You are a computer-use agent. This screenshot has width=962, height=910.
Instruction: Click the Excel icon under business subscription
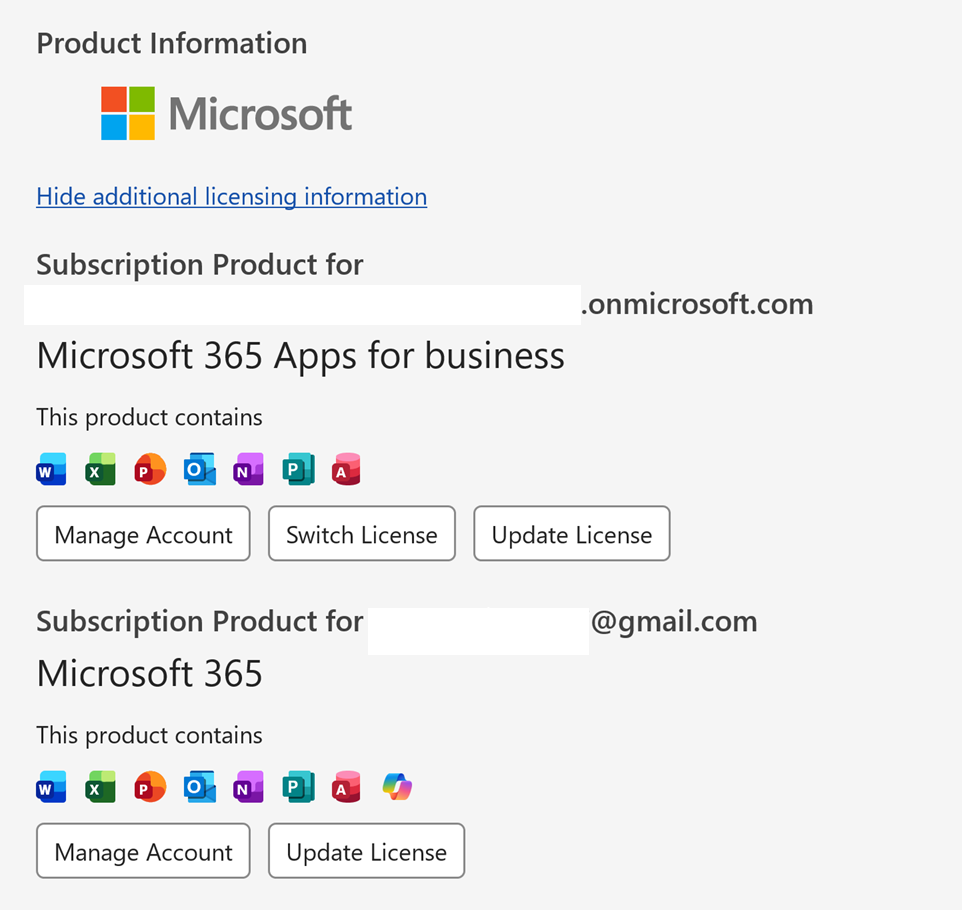pyautogui.click(x=101, y=469)
